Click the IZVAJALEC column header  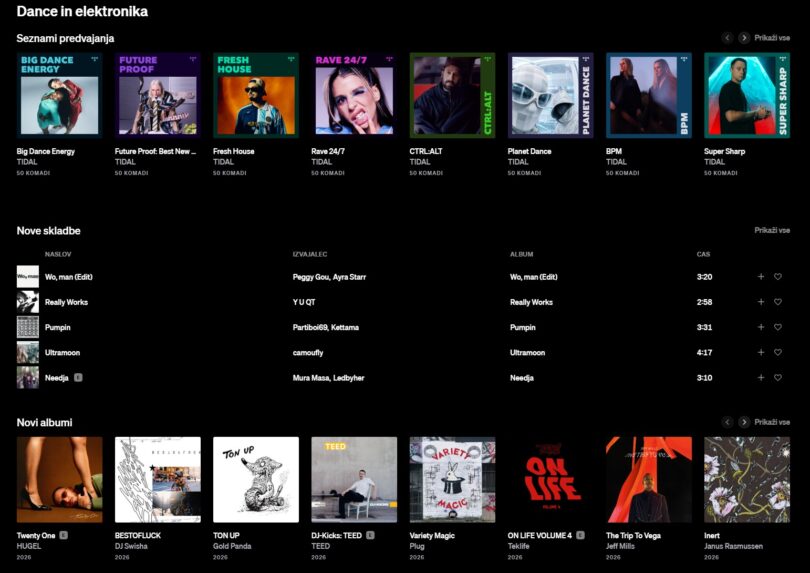coord(309,254)
